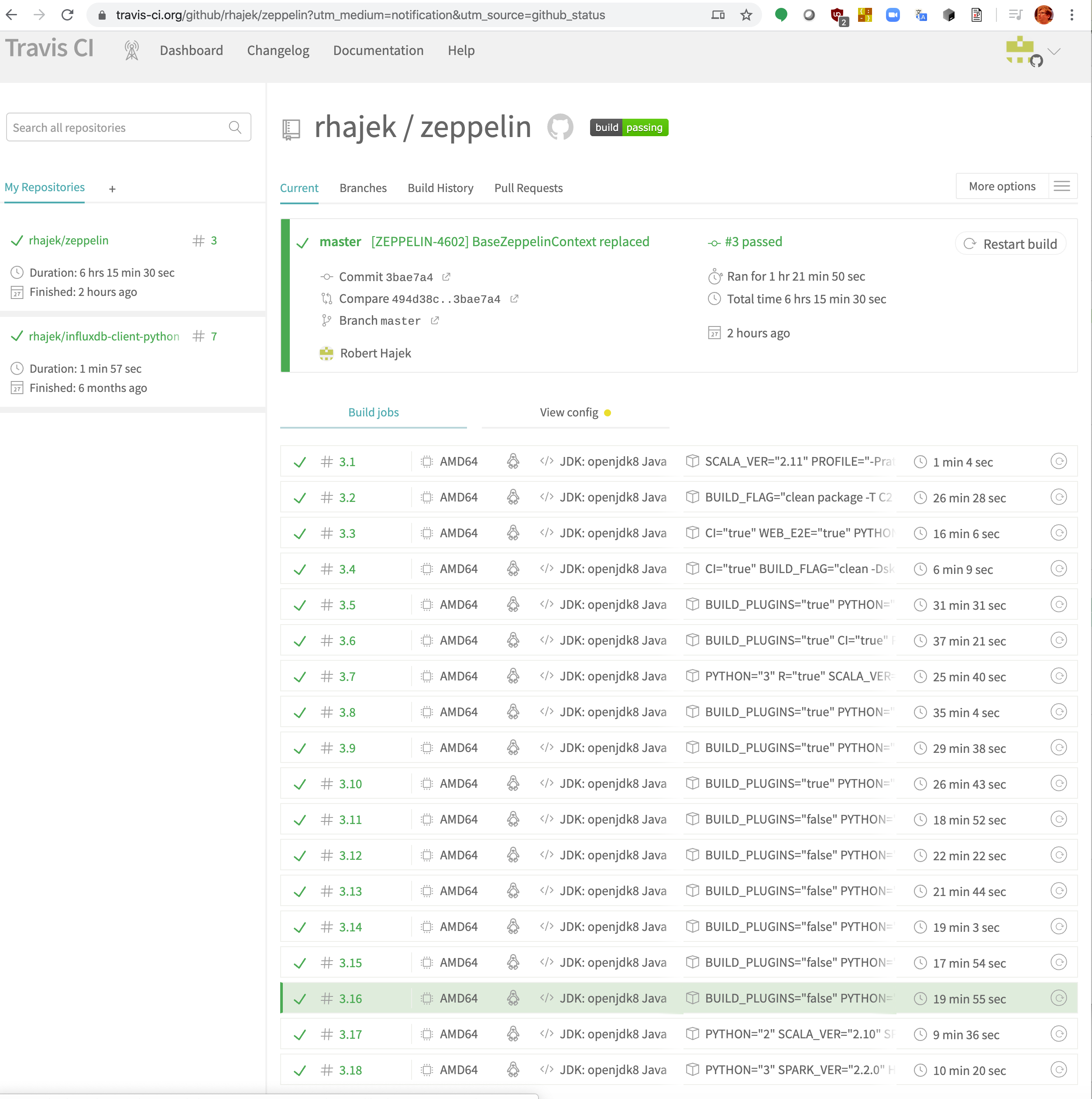The height and width of the screenshot is (1099, 1092).
Task: Open build job #3.10
Action: click(350, 784)
